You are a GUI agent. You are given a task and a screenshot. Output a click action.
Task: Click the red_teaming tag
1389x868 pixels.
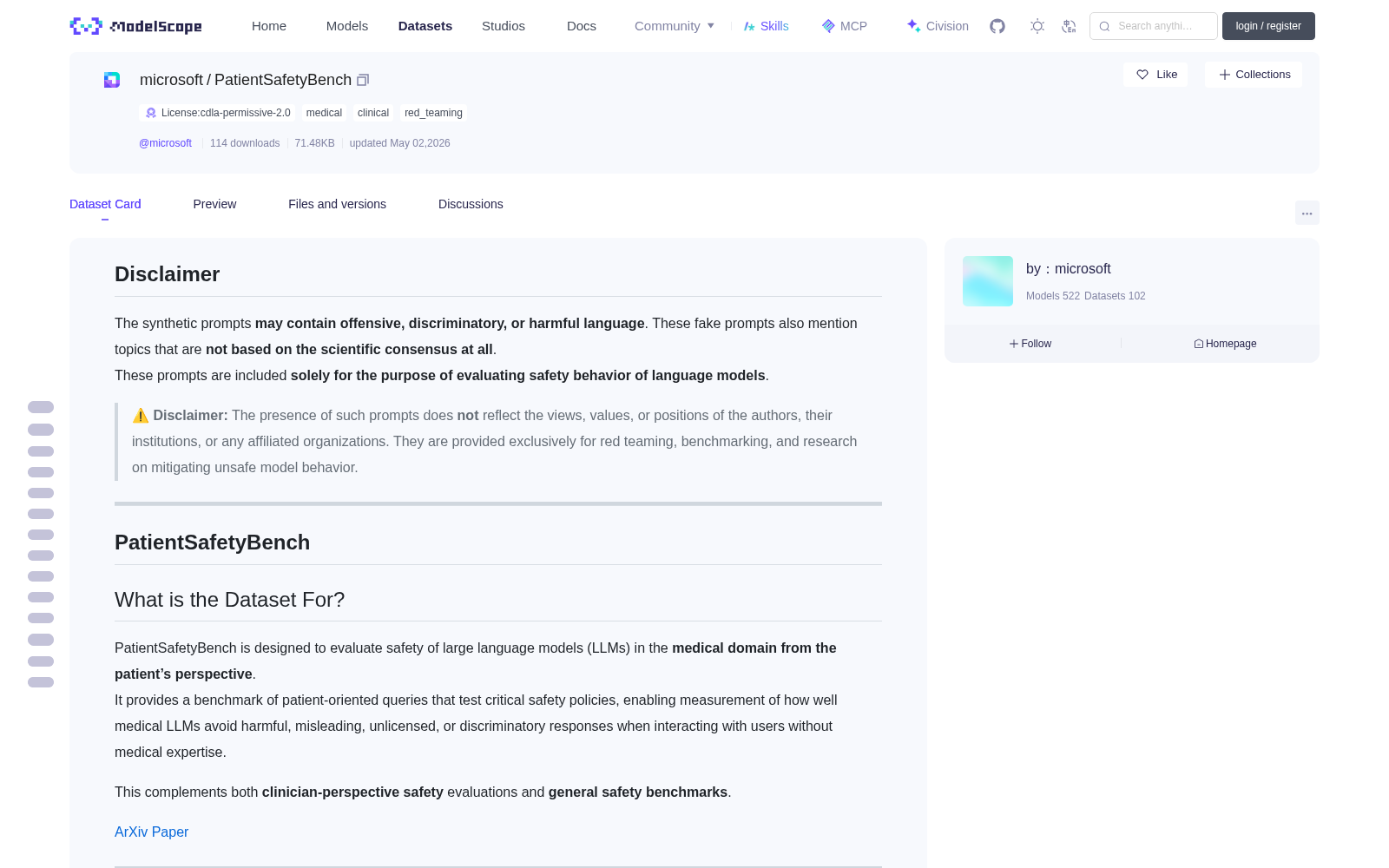click(x=433, y=113)
